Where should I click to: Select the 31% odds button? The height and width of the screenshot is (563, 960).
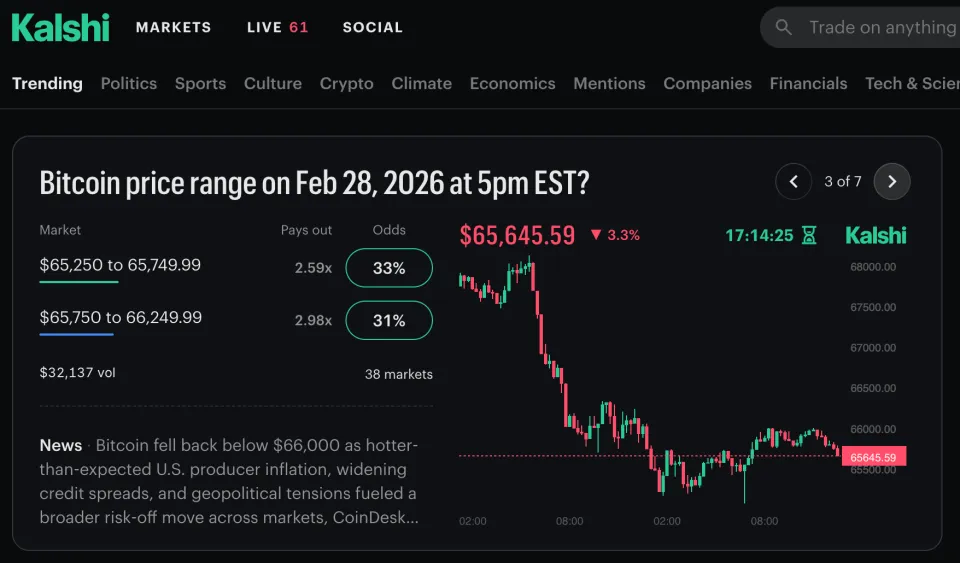tap(389, 320)
